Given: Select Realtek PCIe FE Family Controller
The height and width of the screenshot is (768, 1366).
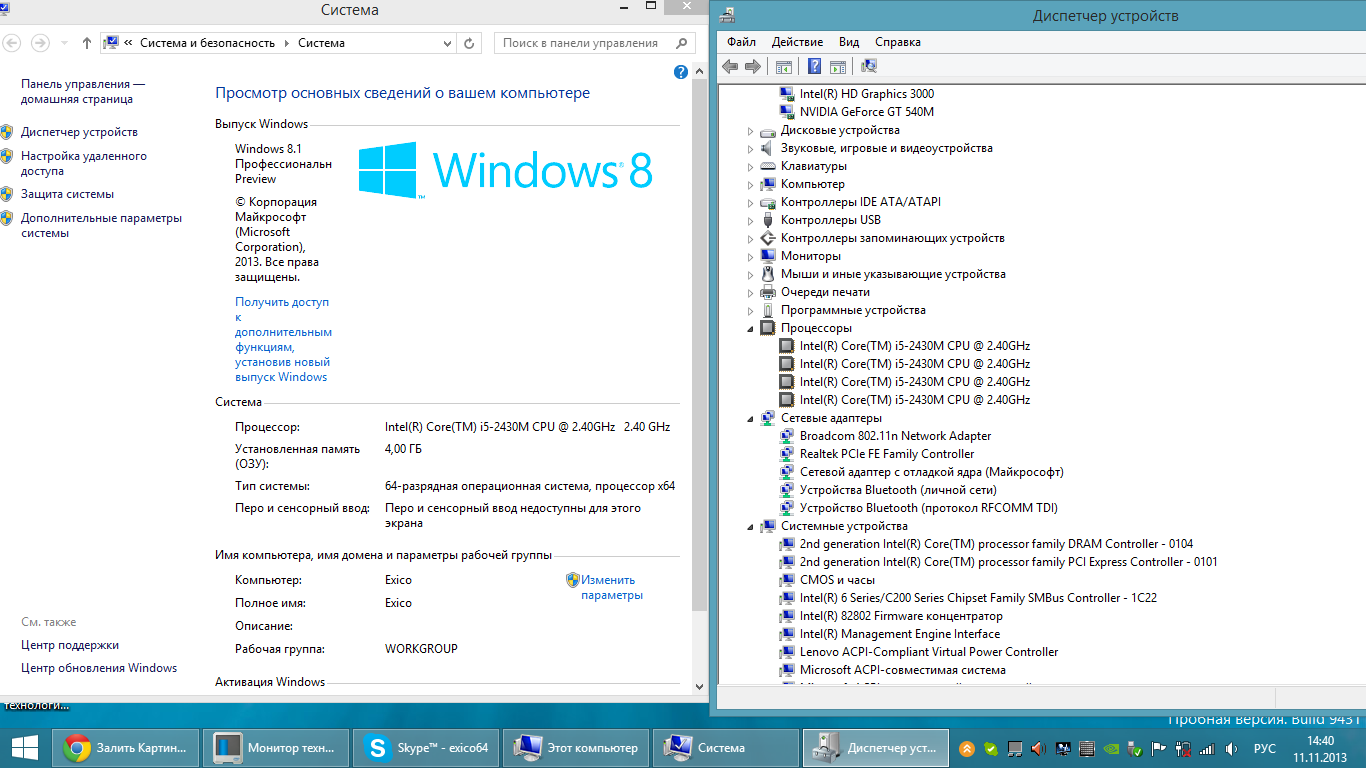Looking at the screenshot, I should click(x=887, y=454).
